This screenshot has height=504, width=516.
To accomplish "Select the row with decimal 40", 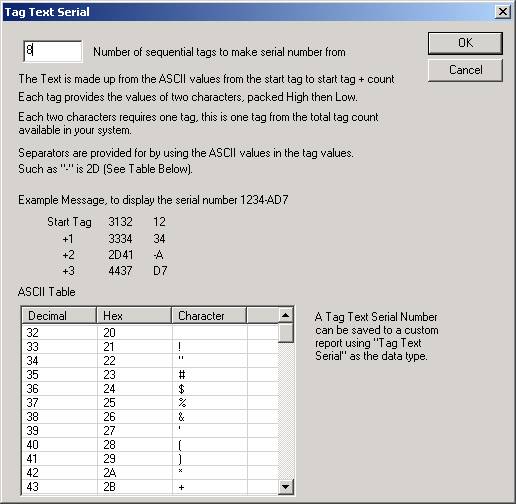I will tap(150, 445).
